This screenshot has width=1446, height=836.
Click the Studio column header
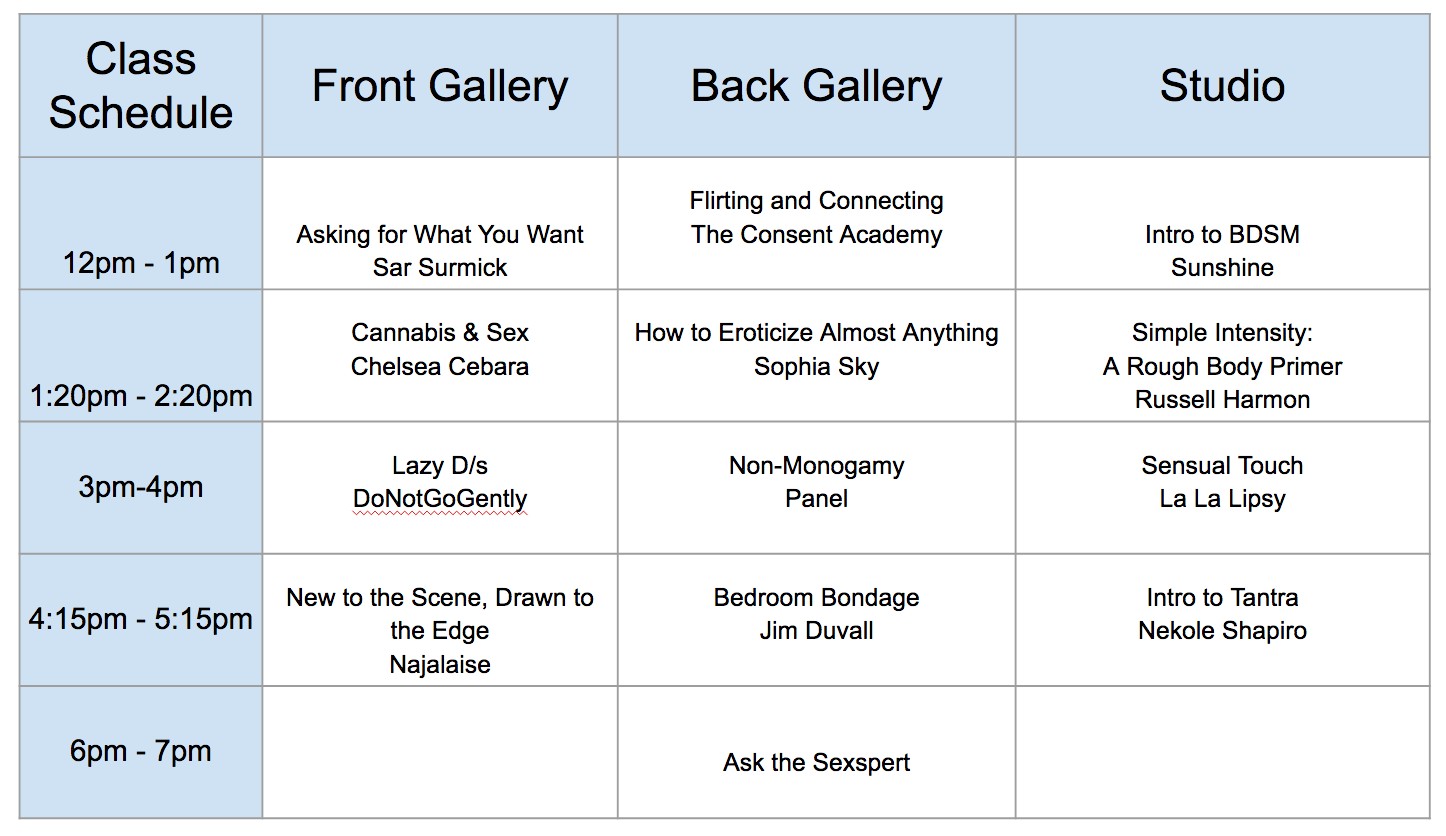coord(1222,86)
